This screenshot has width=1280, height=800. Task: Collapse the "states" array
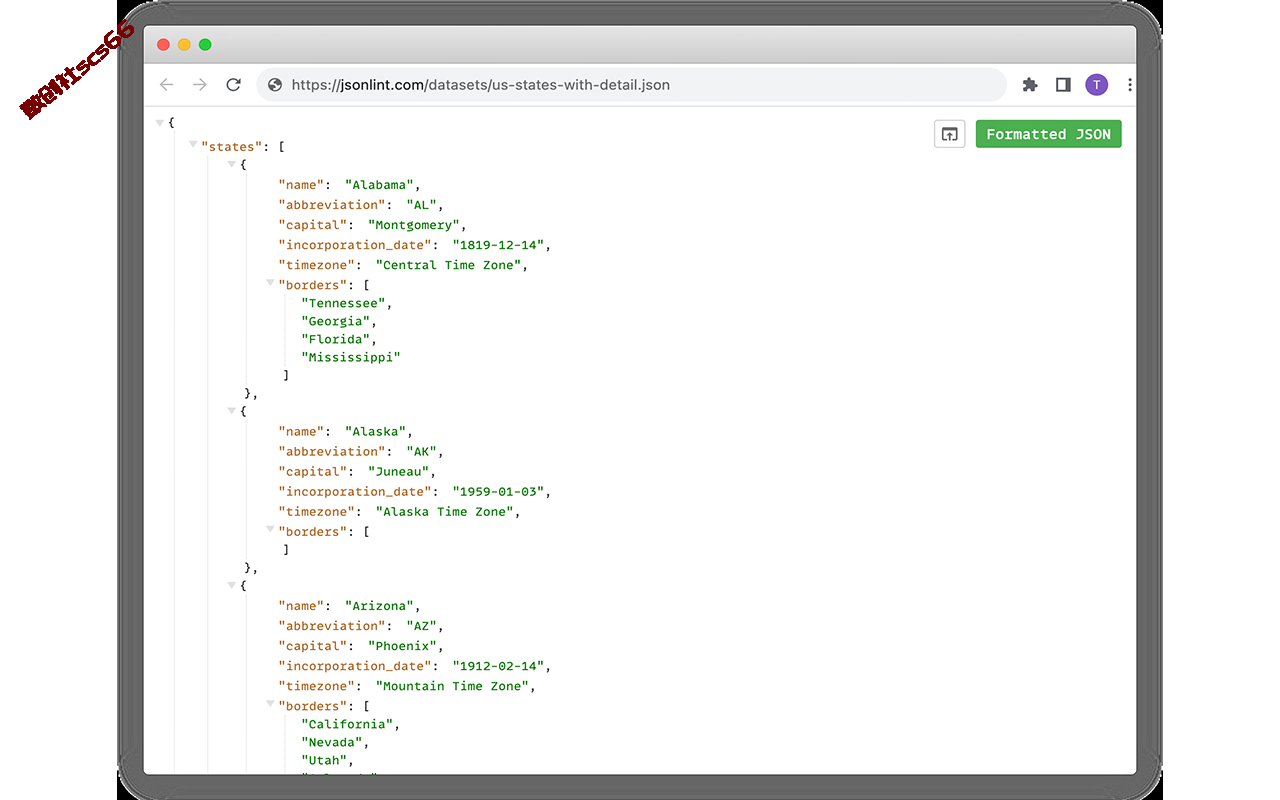[193, 146]
